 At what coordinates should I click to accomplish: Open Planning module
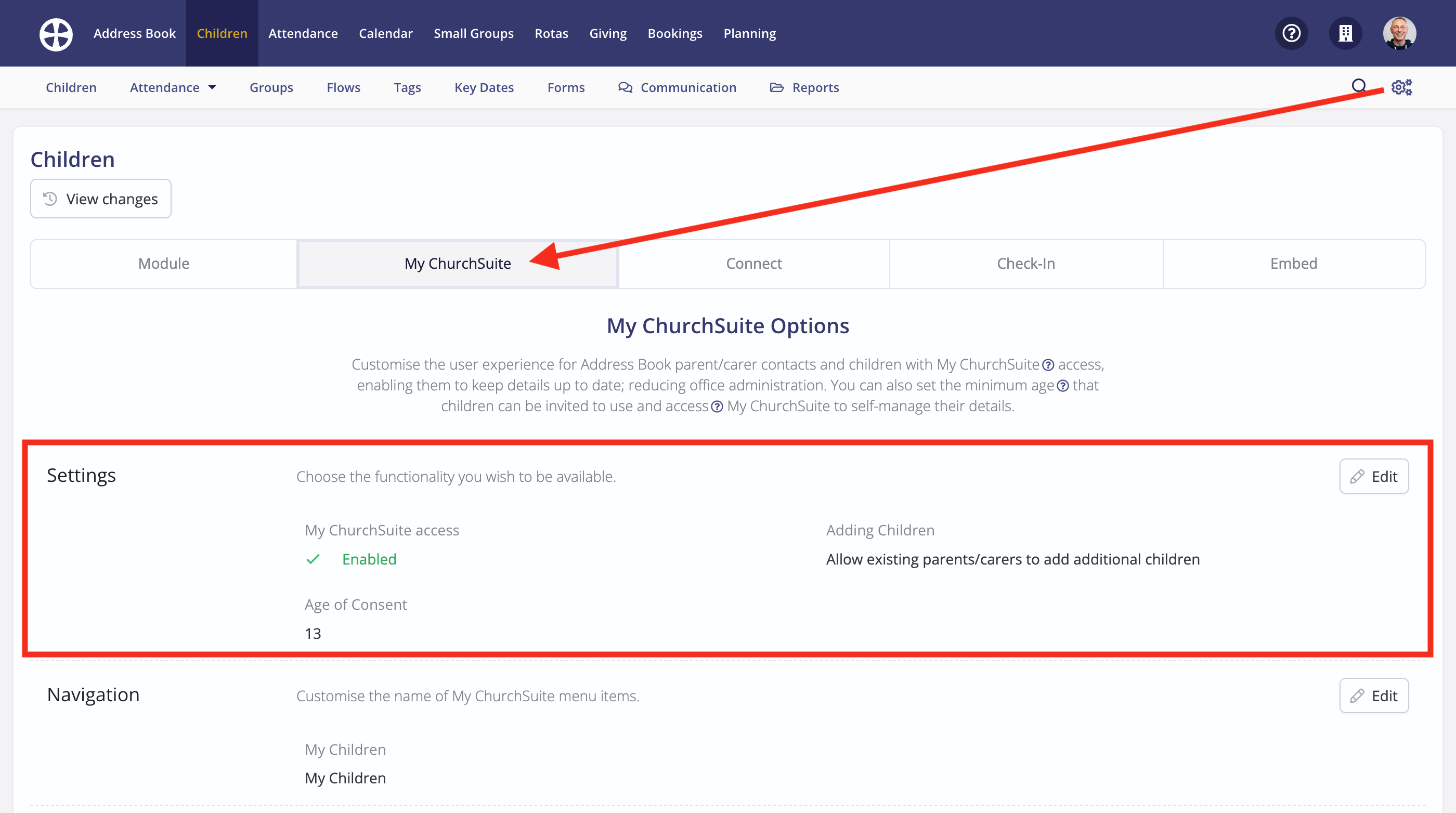(749, 33)
